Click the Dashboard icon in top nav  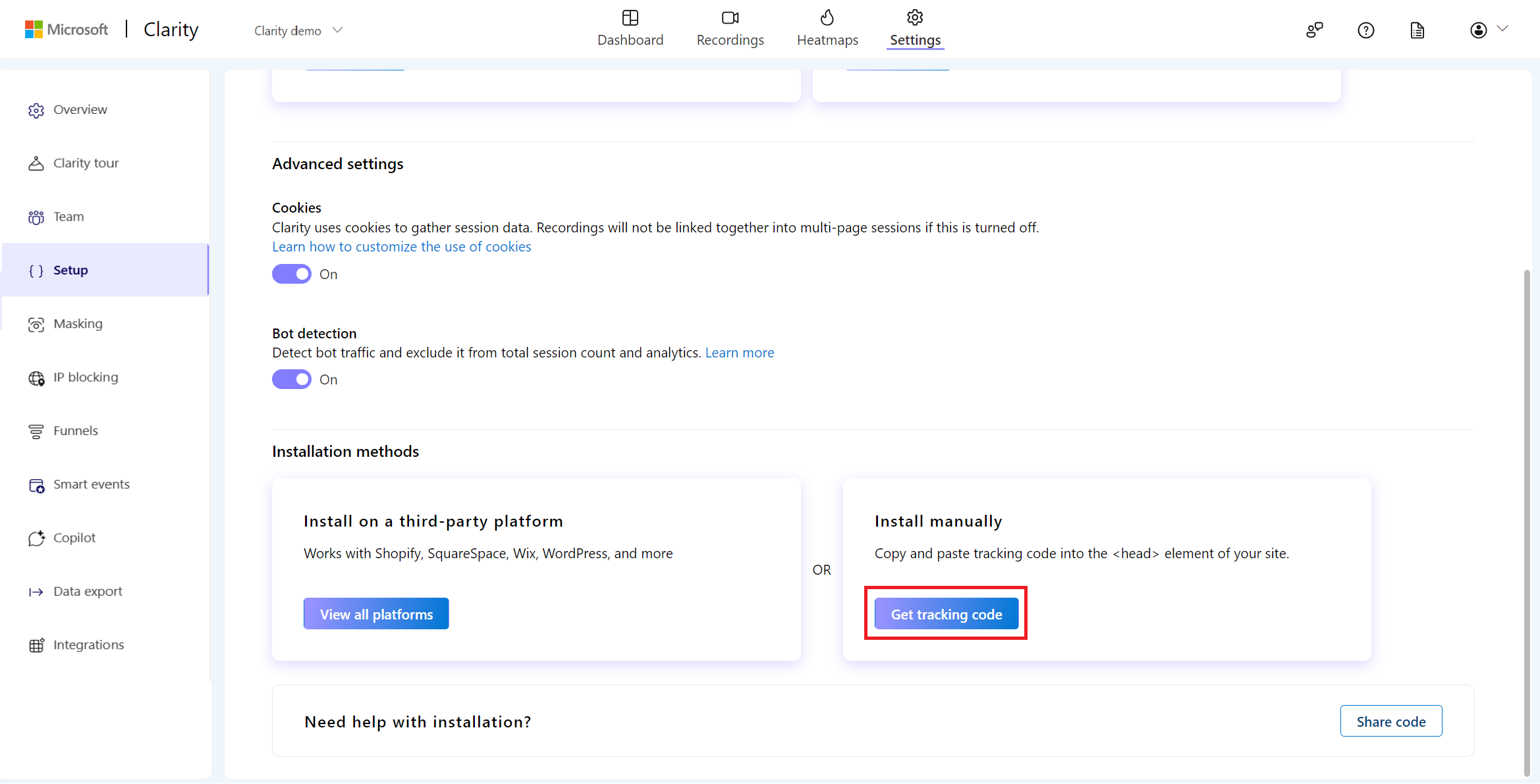point(631,18)
